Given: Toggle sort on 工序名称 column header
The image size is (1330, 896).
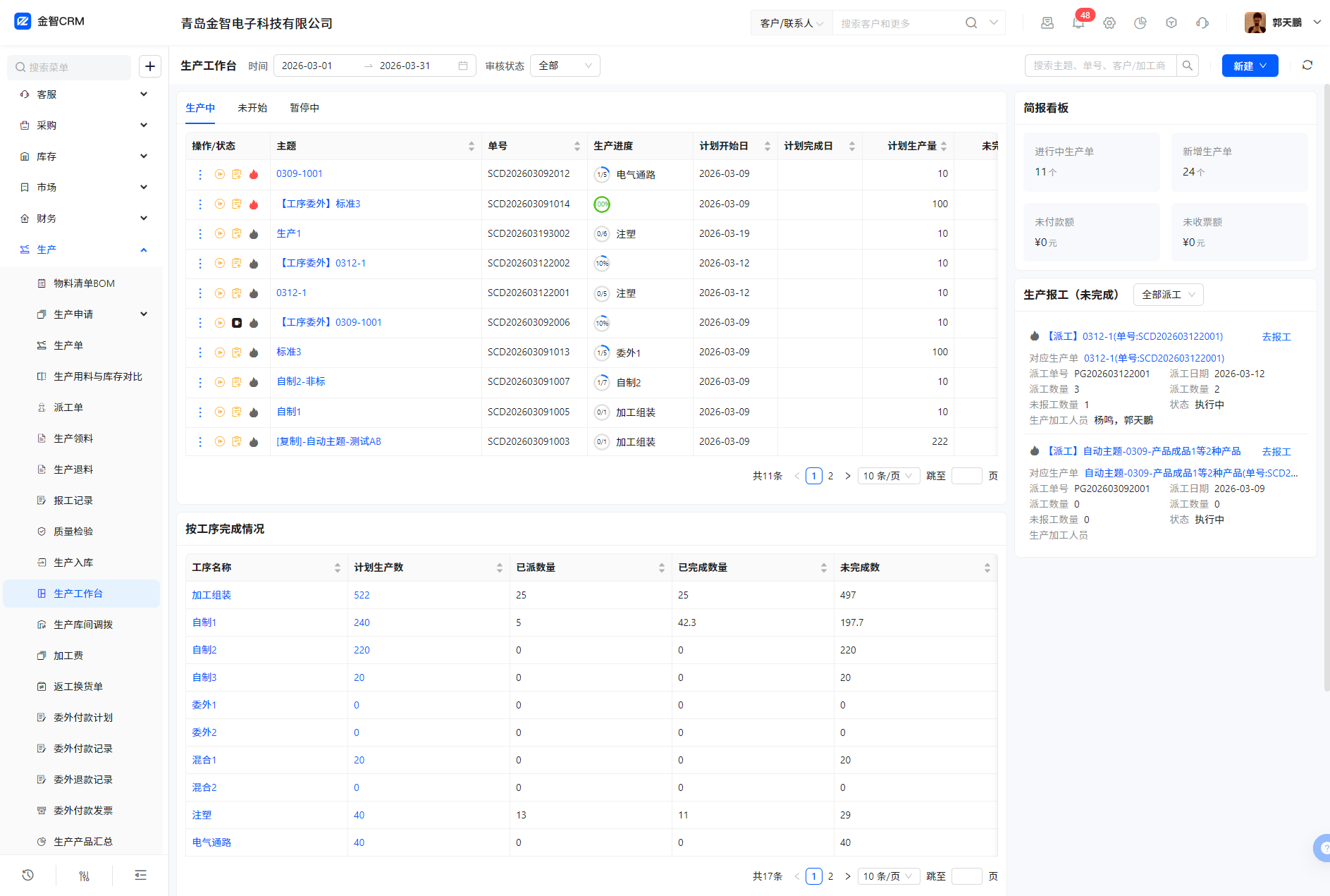Looking at the screenshot, I should pyautogui.click(x=337, y=567).
